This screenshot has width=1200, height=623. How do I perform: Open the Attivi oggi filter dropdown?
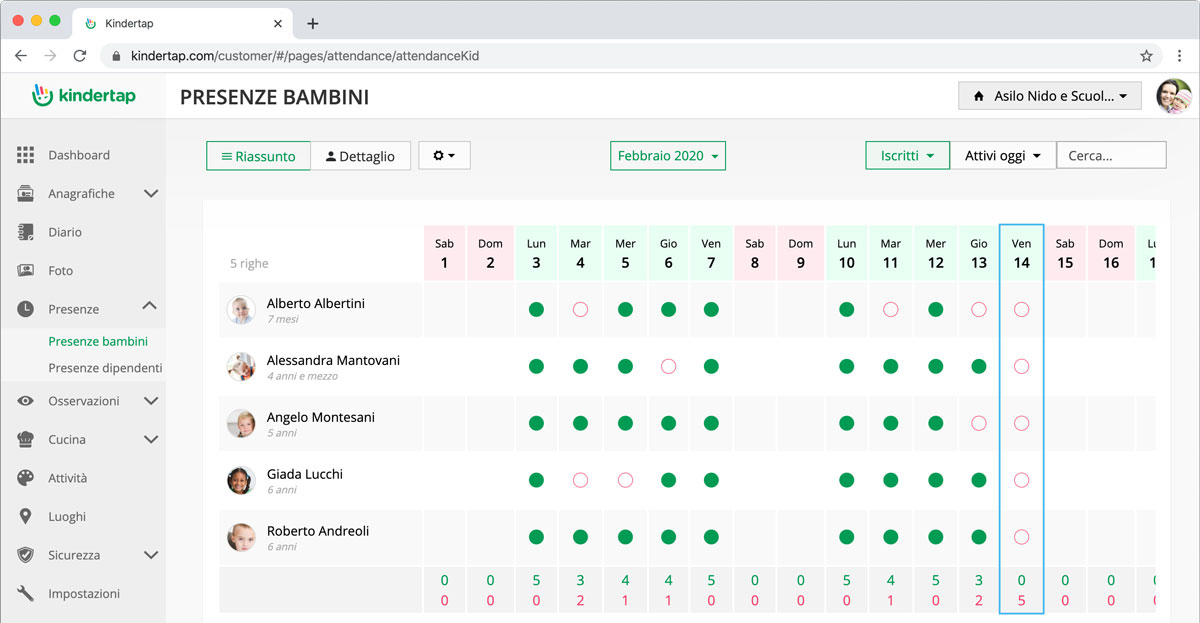click(1002, 156)
